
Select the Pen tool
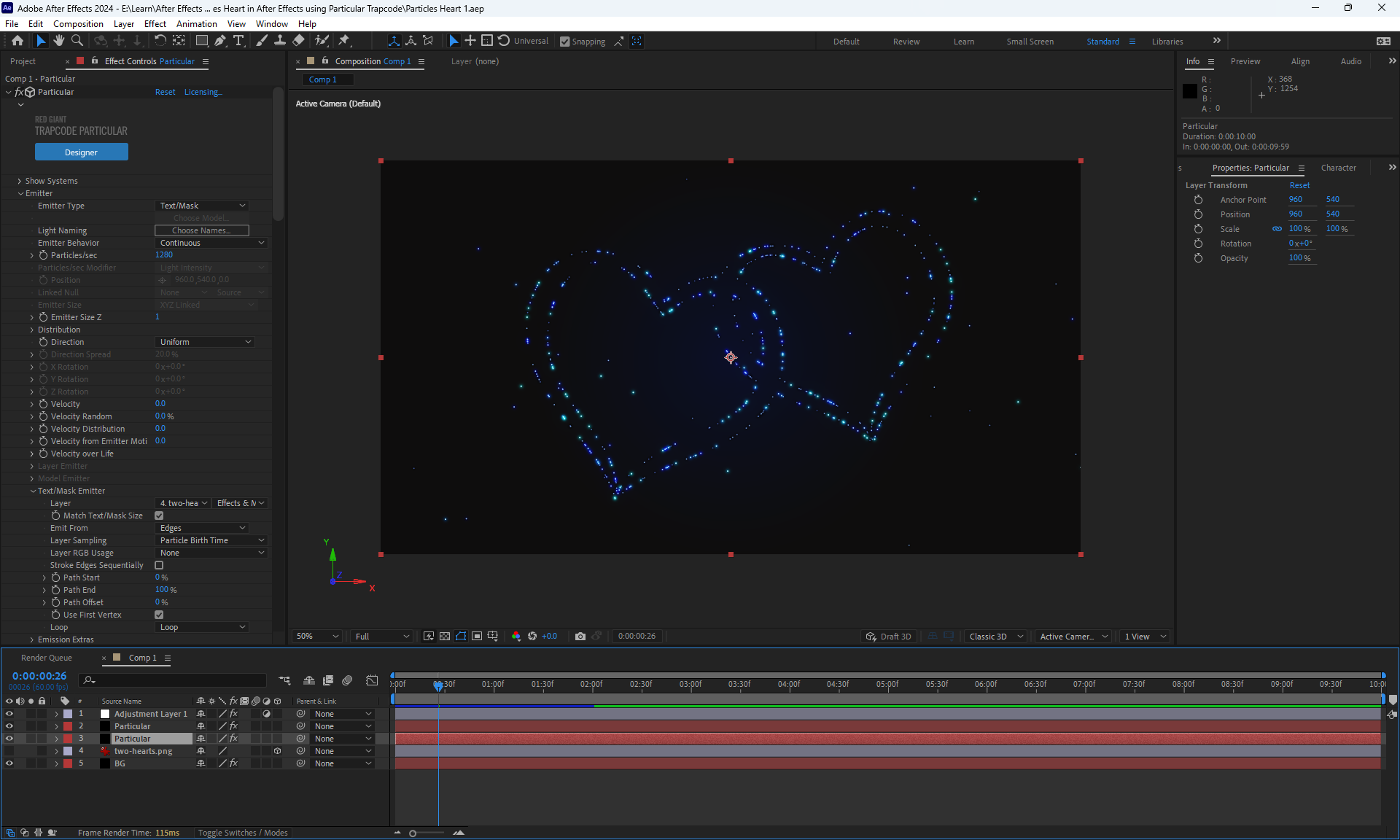[220, 41]
